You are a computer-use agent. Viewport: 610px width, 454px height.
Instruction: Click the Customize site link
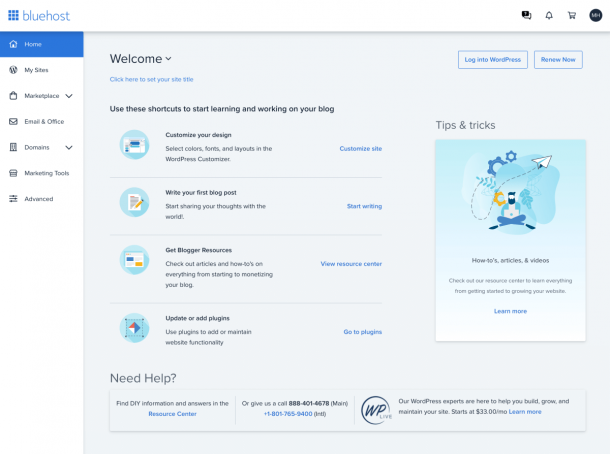pos(360,148)
